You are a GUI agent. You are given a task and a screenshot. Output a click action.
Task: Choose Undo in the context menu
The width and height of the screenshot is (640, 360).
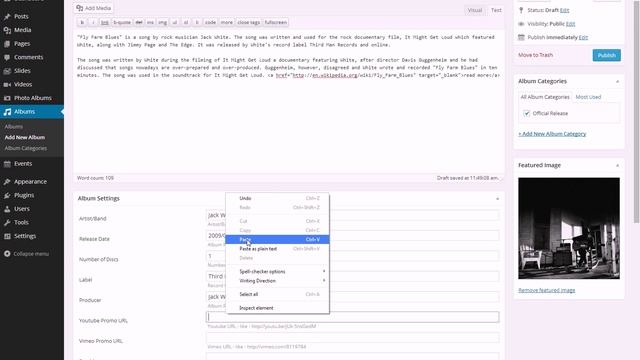click(278, 198)
